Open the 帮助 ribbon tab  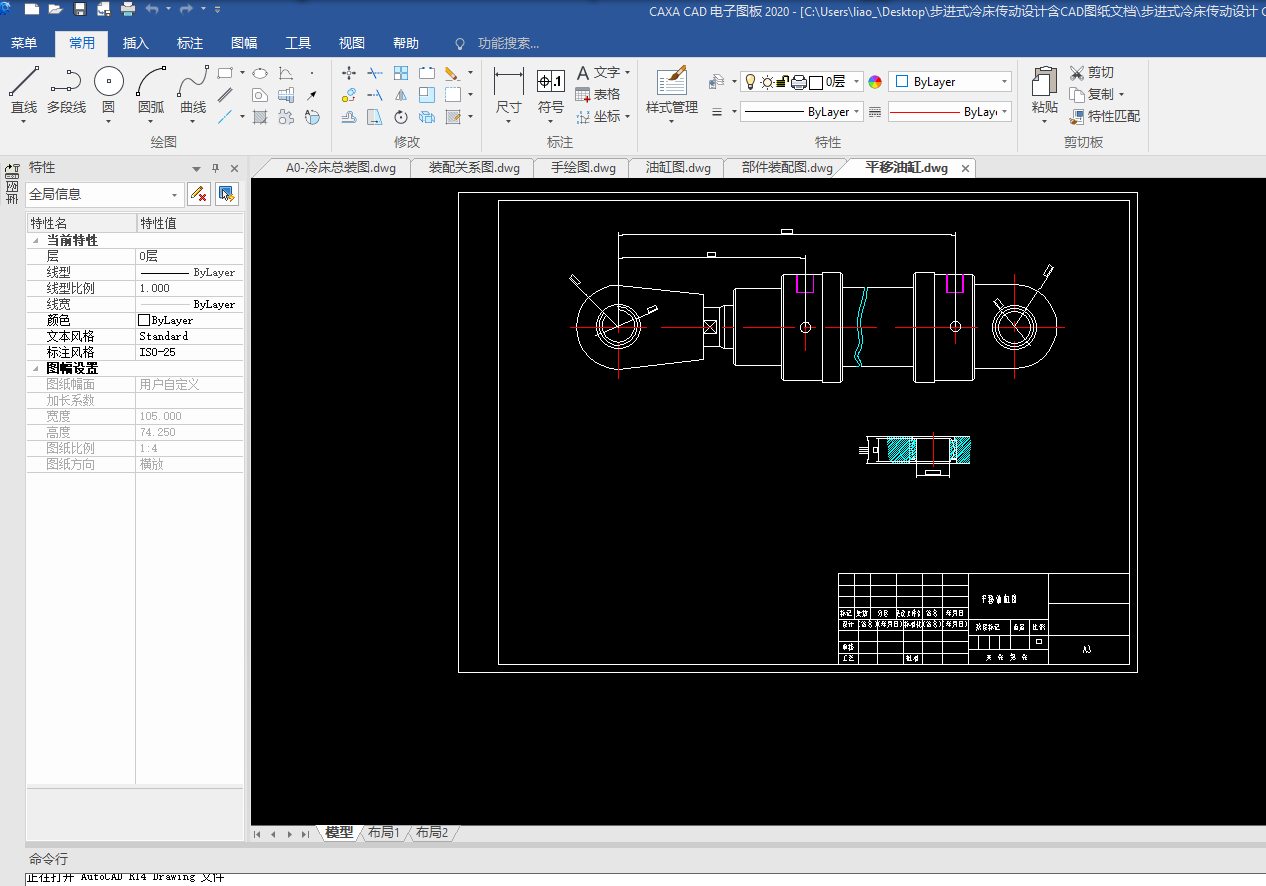(406, 43)
